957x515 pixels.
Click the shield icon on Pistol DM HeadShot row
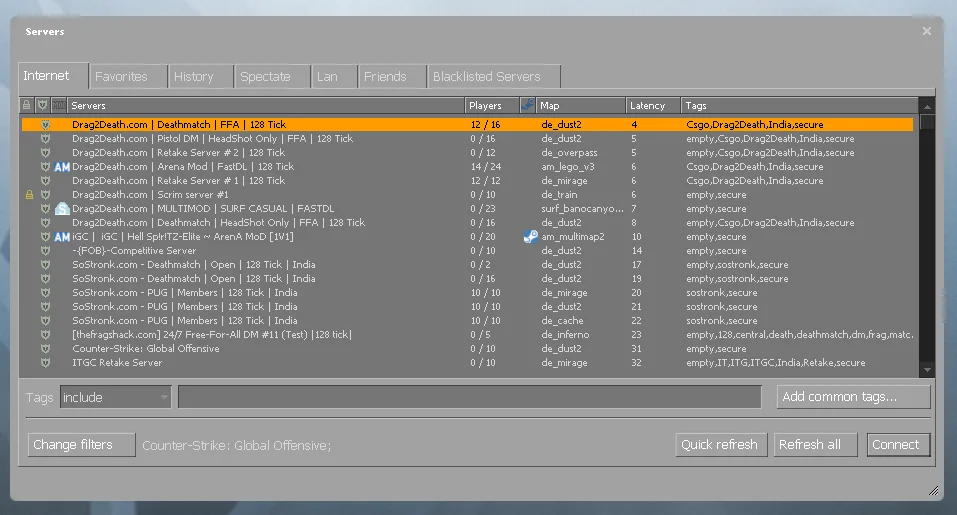tap(45, 139)
